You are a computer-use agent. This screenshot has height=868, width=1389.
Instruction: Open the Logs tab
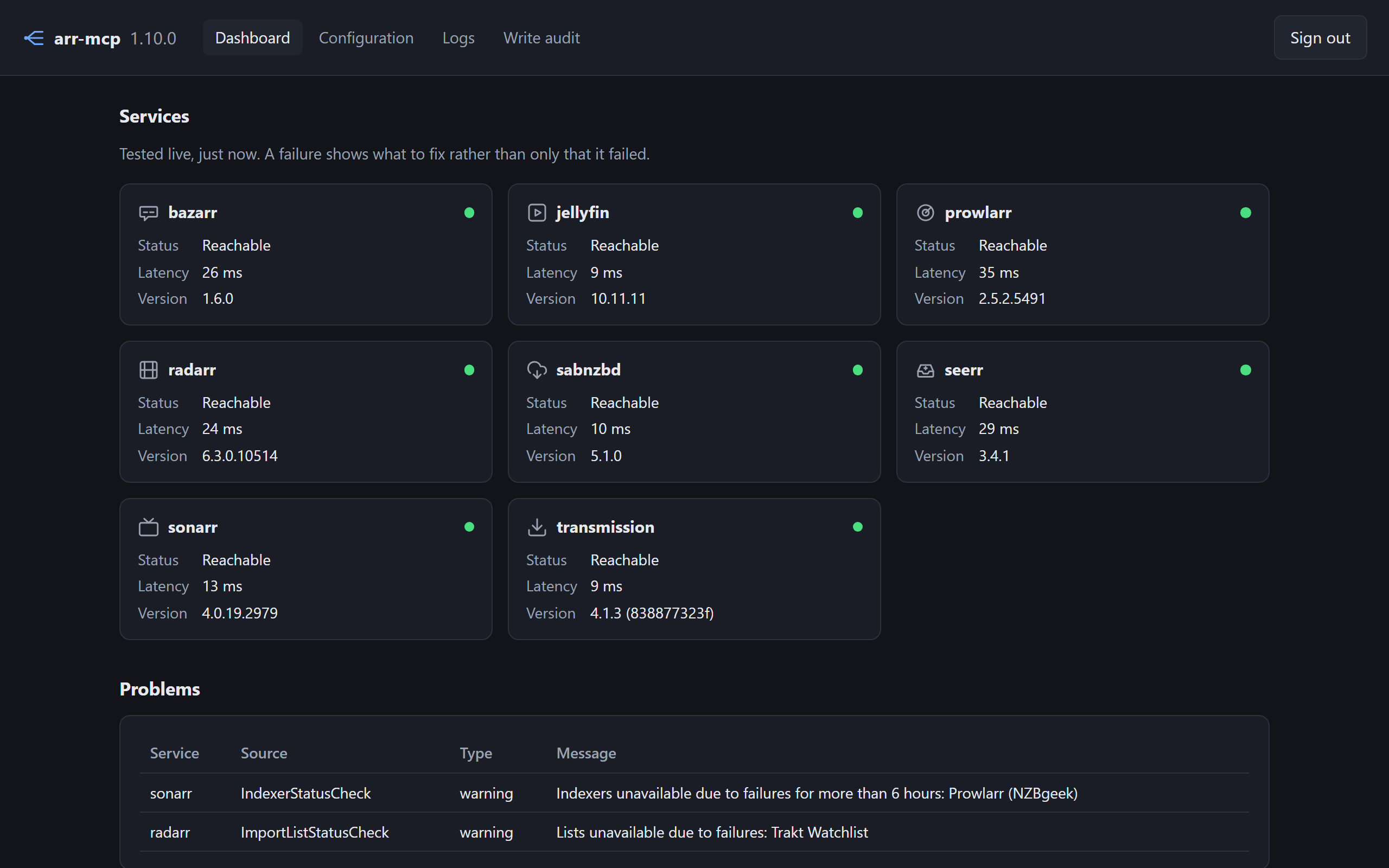click(458, 38)
